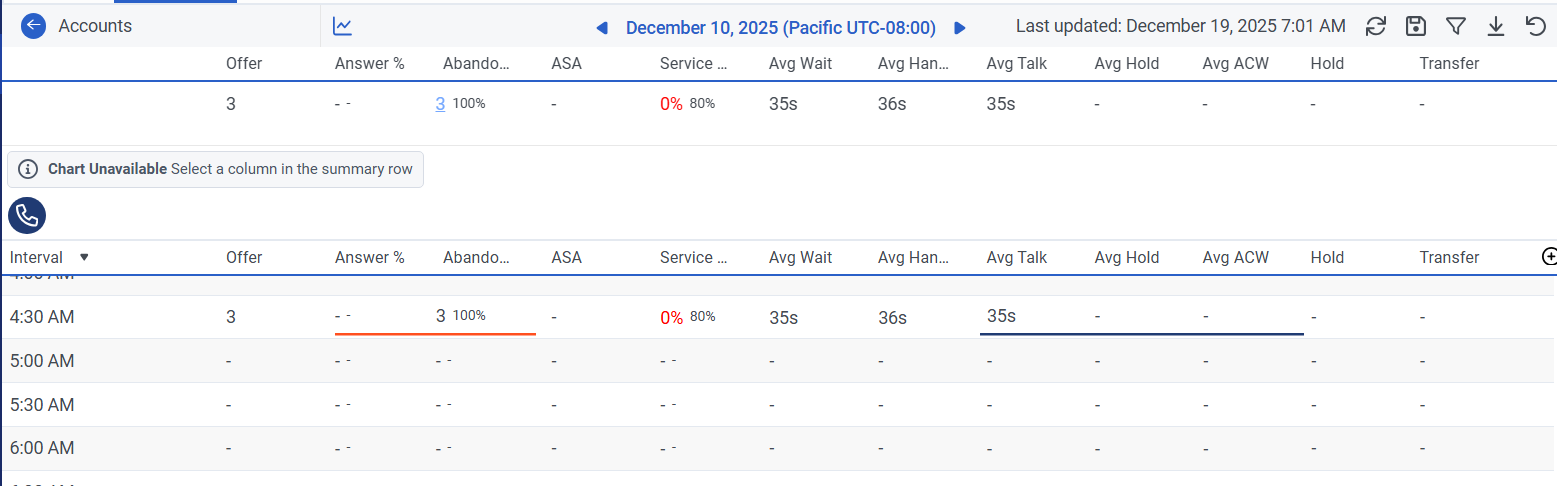
Task: Click the save view icon
Action: pyautogui.click(x=1416, y=26)
